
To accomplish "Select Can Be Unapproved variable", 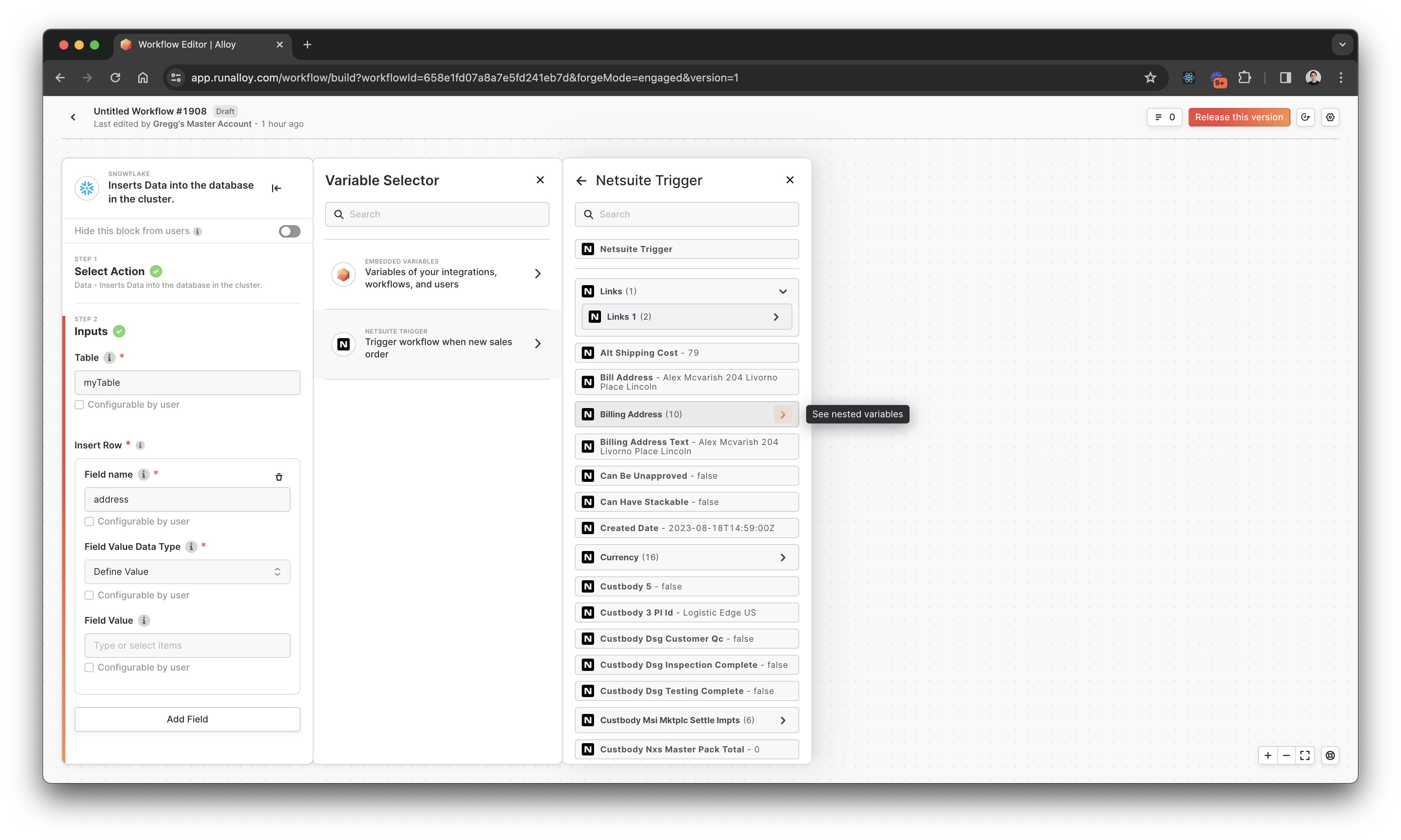I will tap(687, 476).
